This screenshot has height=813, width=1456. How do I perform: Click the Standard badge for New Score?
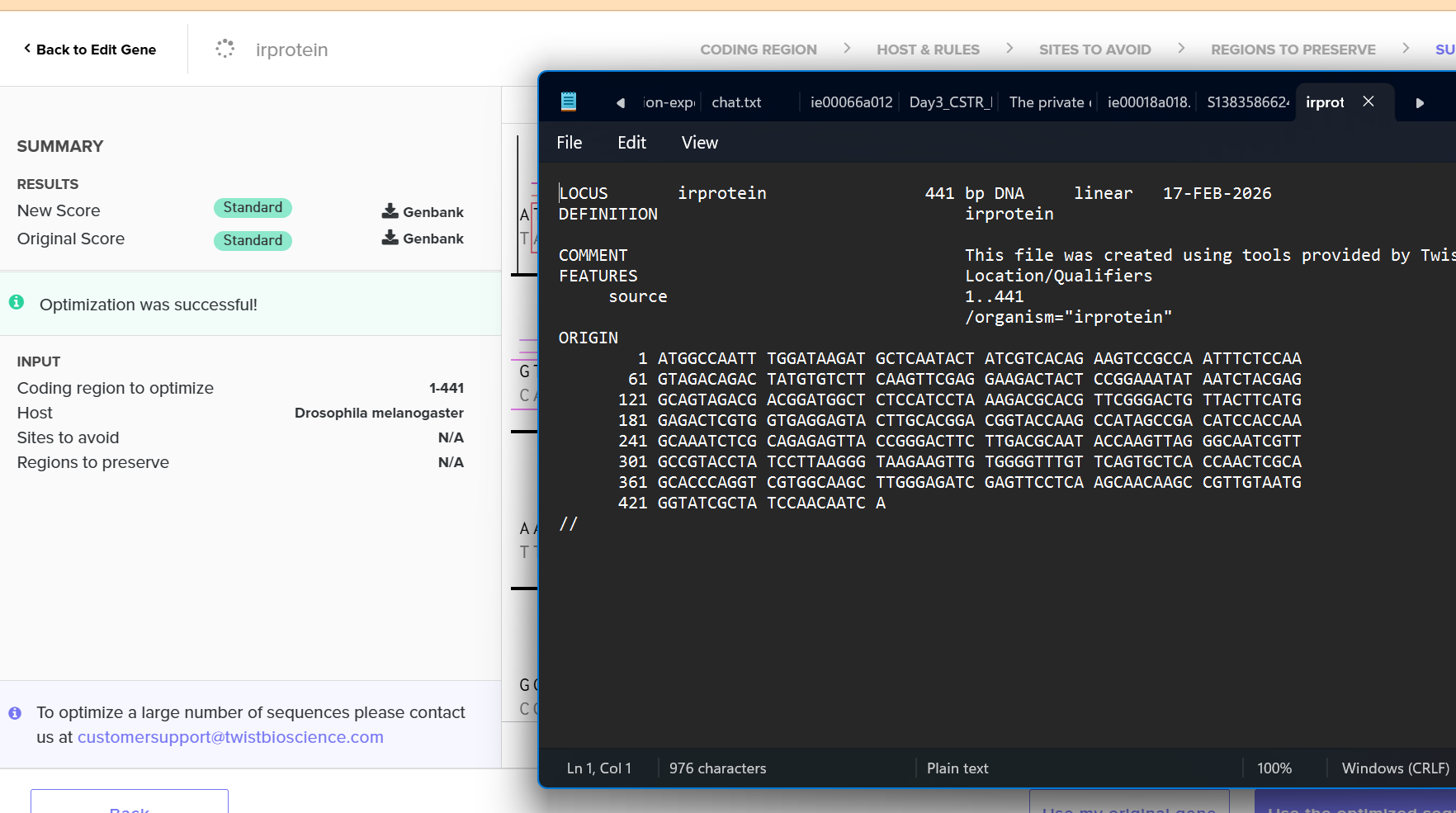253,208
